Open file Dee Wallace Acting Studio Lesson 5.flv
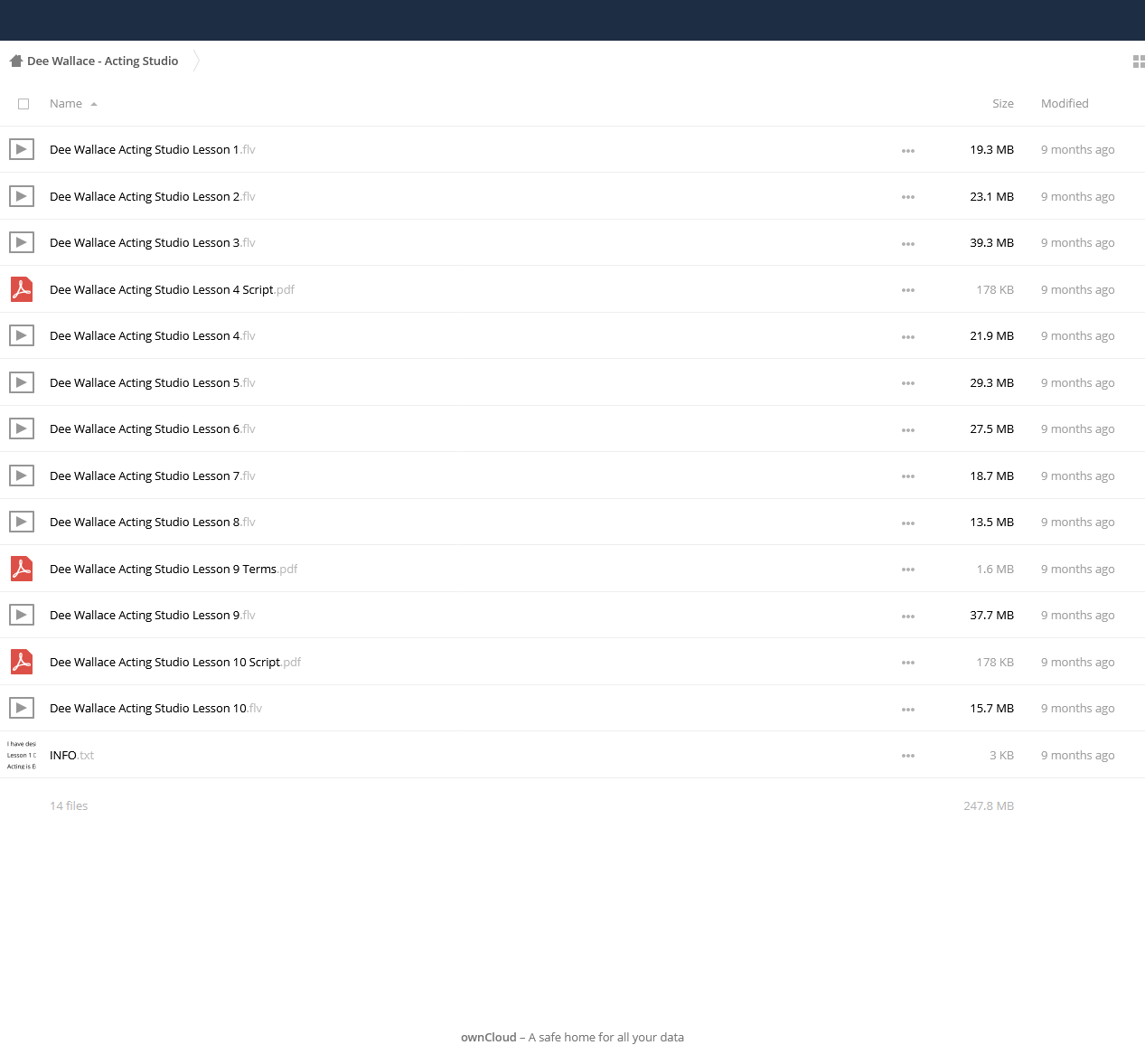This screenshot has width=1145, height=1064. point(153,383)
